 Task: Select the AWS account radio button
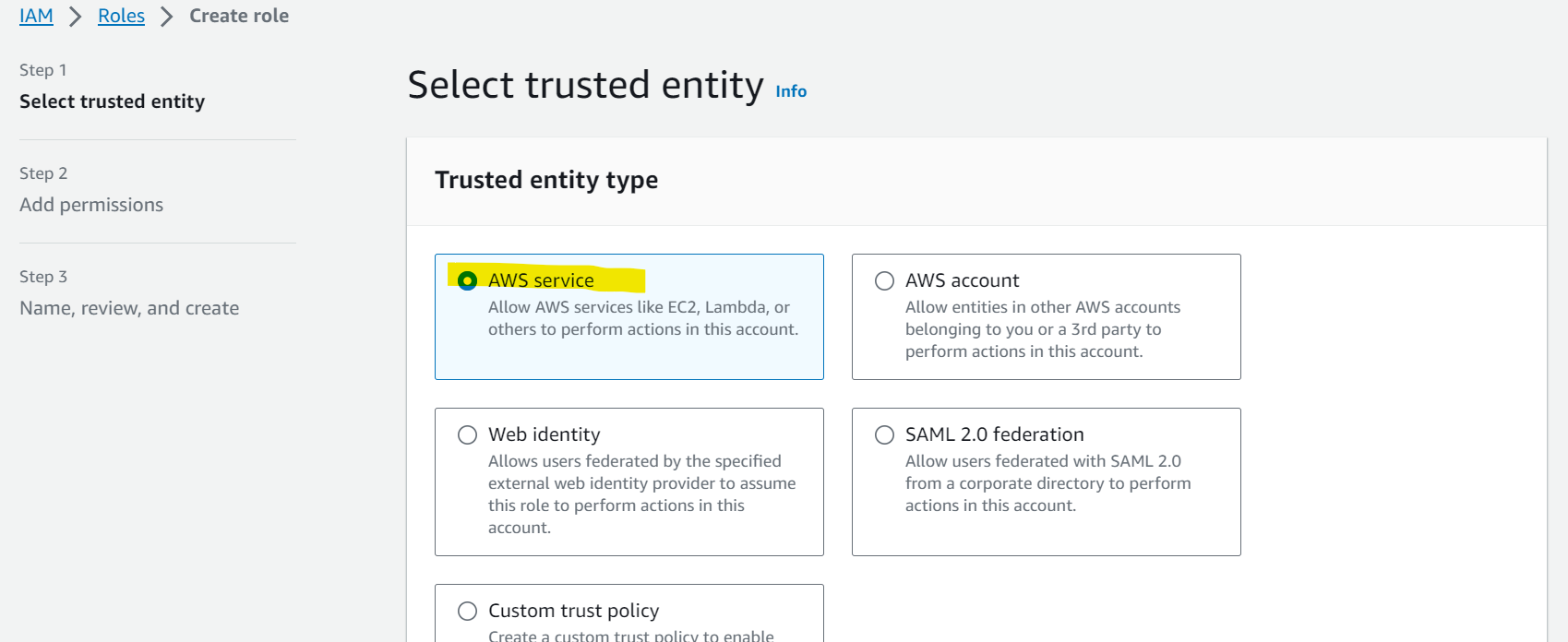[885, 280]
